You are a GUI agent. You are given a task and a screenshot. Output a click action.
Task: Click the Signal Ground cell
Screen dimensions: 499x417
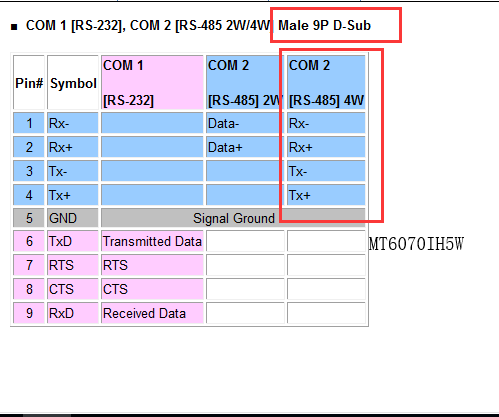[233, 218]
